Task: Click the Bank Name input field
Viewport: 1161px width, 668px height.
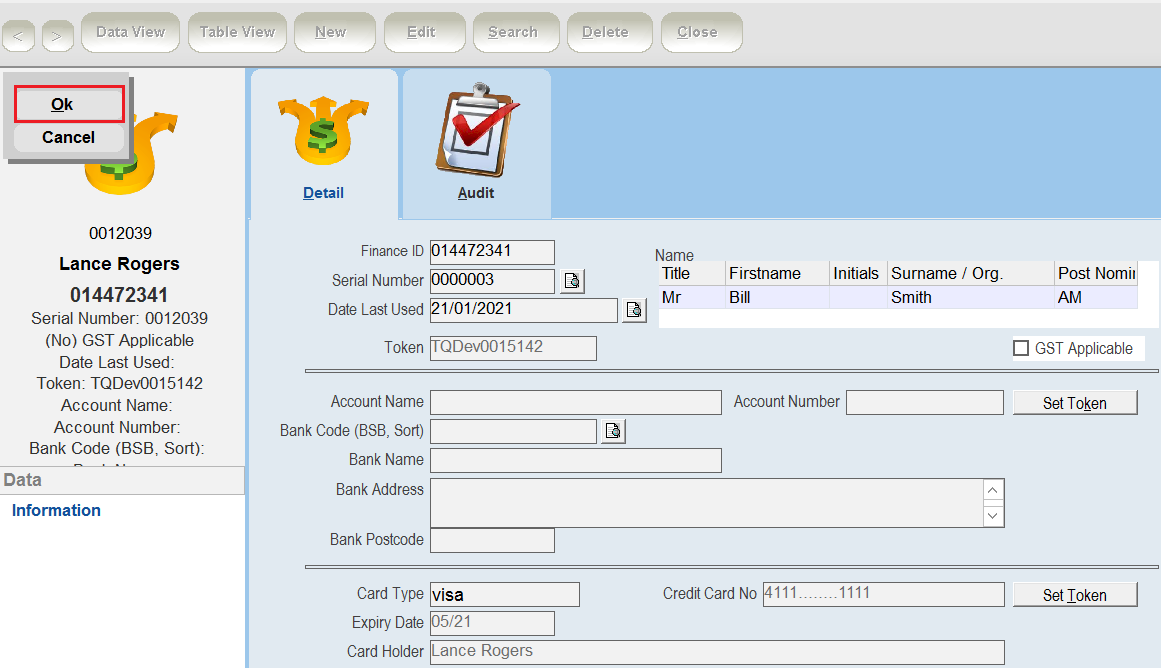Action: (575, 460)
